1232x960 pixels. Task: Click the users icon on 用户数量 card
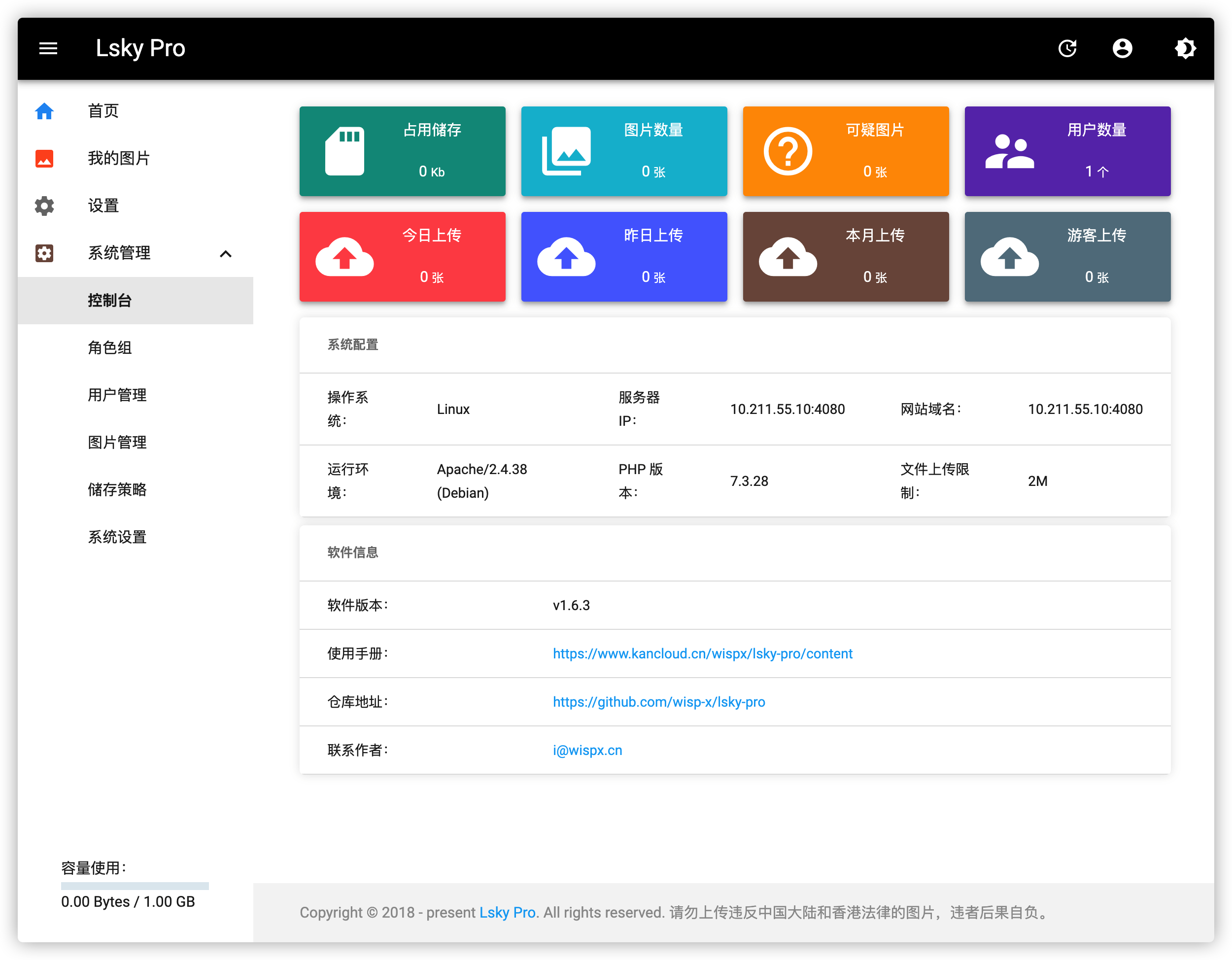(1009, 151)
